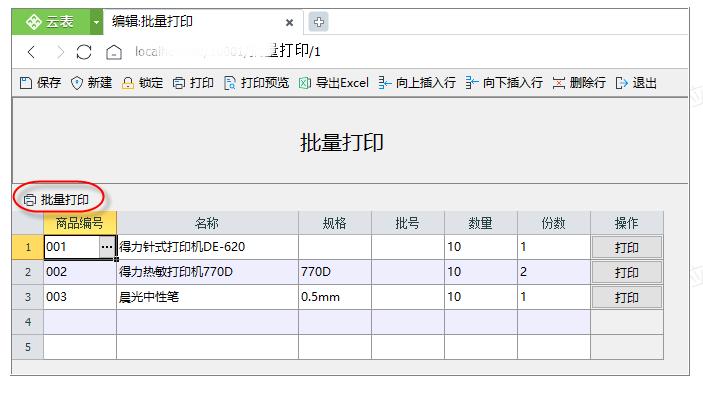Select row header 5
The width and height of the screenshot is (703, 395).
point(28,347)
